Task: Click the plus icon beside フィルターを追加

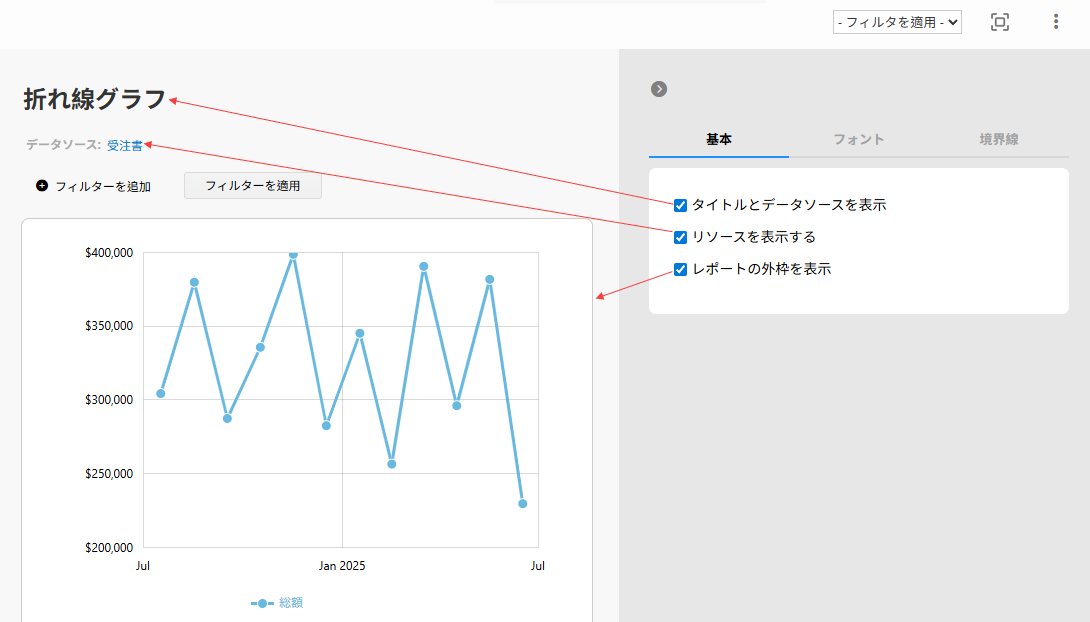Action: click(42, 186)
